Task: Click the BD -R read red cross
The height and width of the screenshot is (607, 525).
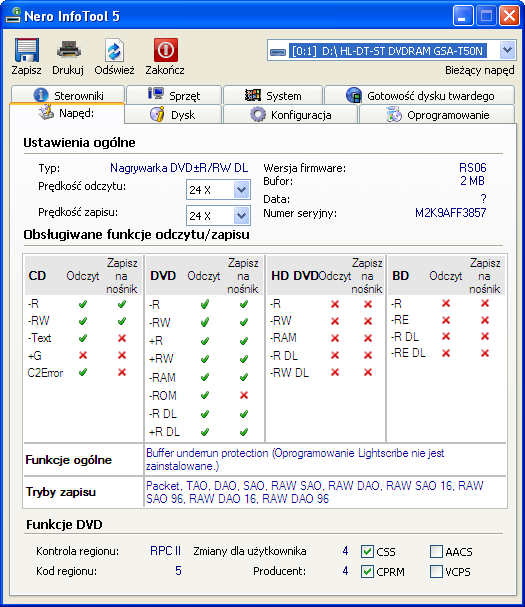Action: (446, 303)
